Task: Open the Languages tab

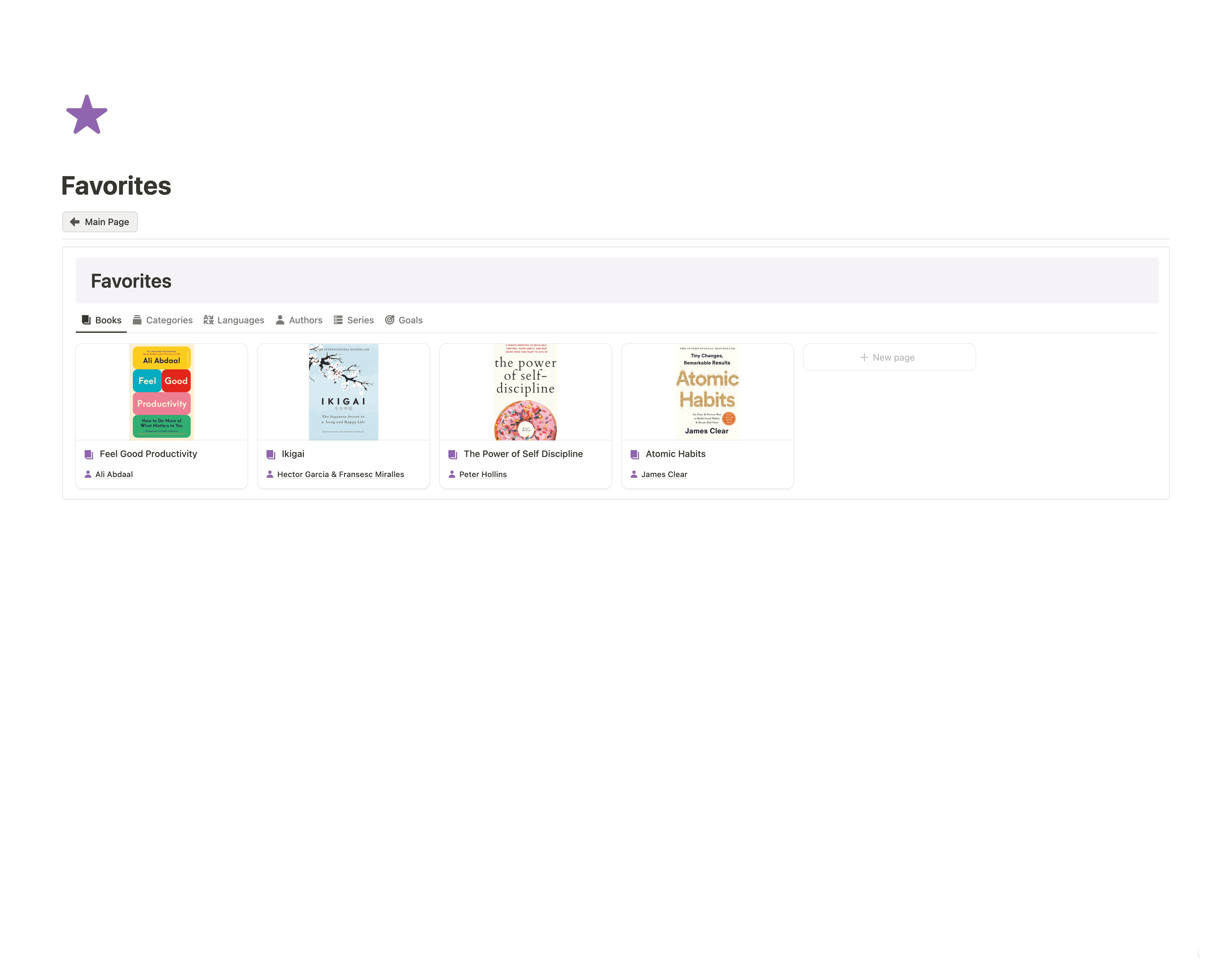Action: tap(234, 320)
